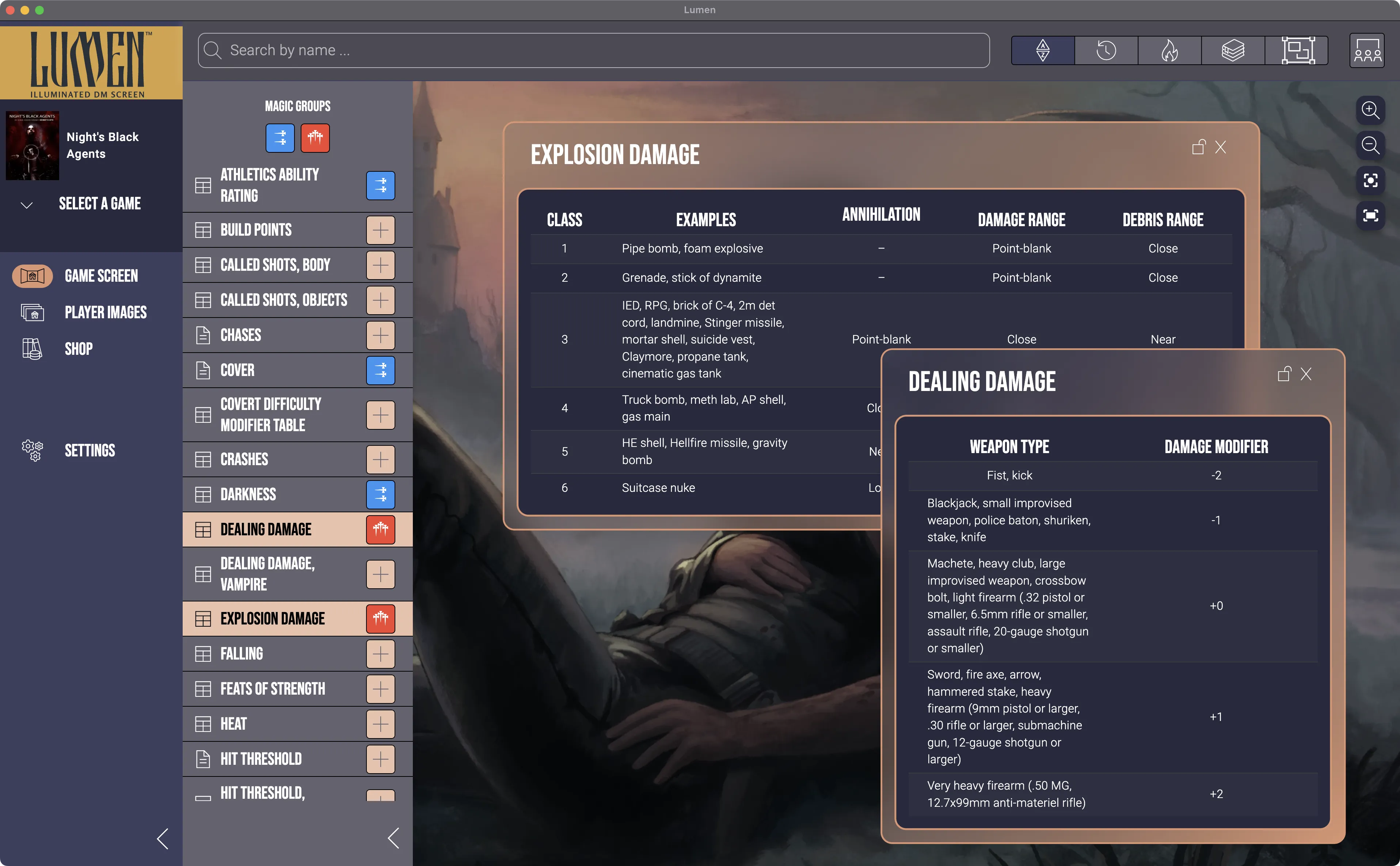Viewport: 1400px width, 866px height.
Task: Open the Shop section
Action: click(79, 349)
